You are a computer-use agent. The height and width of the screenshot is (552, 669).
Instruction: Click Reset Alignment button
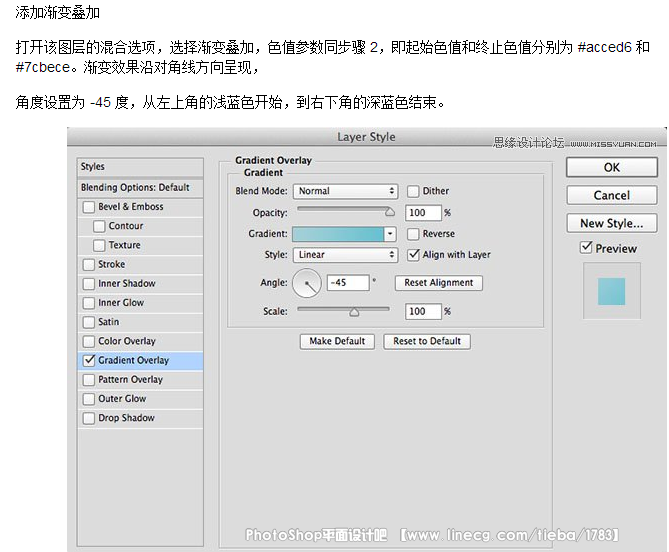(x=439, y=283)
